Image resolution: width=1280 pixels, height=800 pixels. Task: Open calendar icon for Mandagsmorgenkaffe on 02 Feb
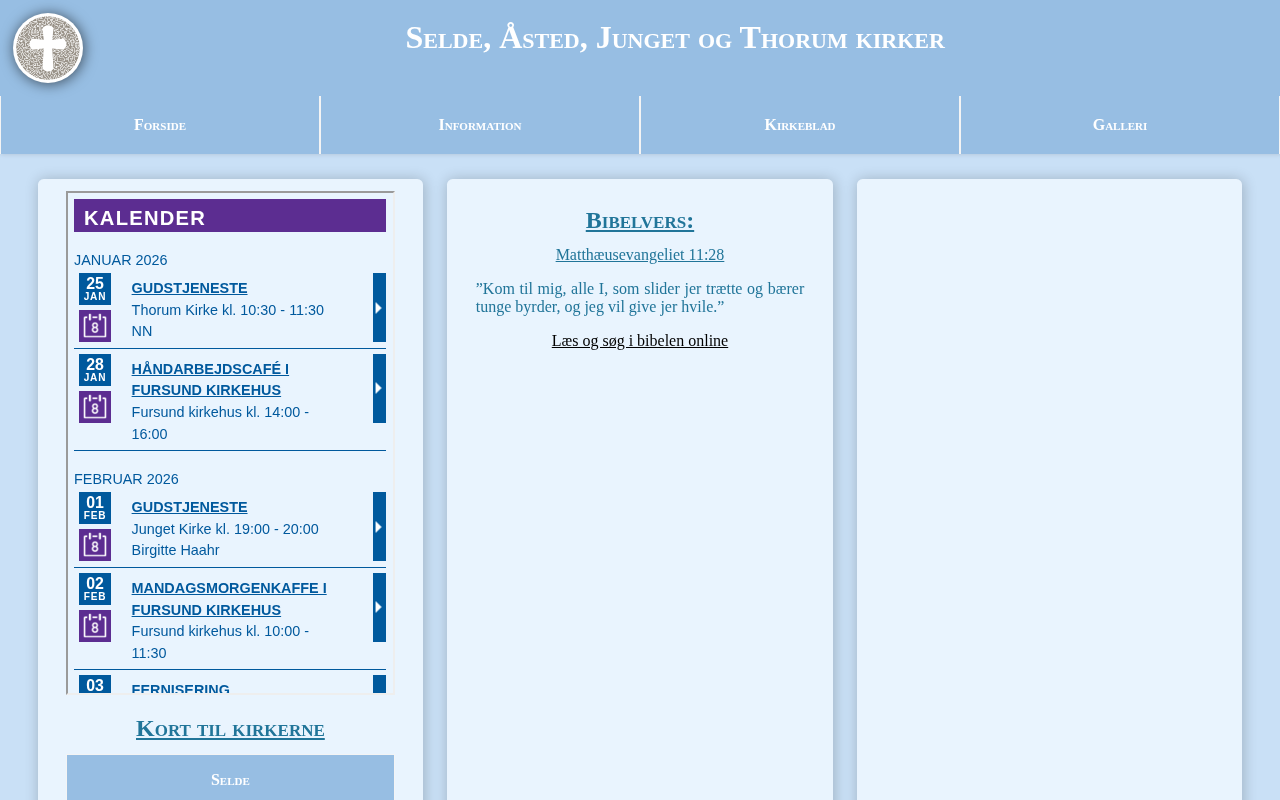(x=95, y=626)
